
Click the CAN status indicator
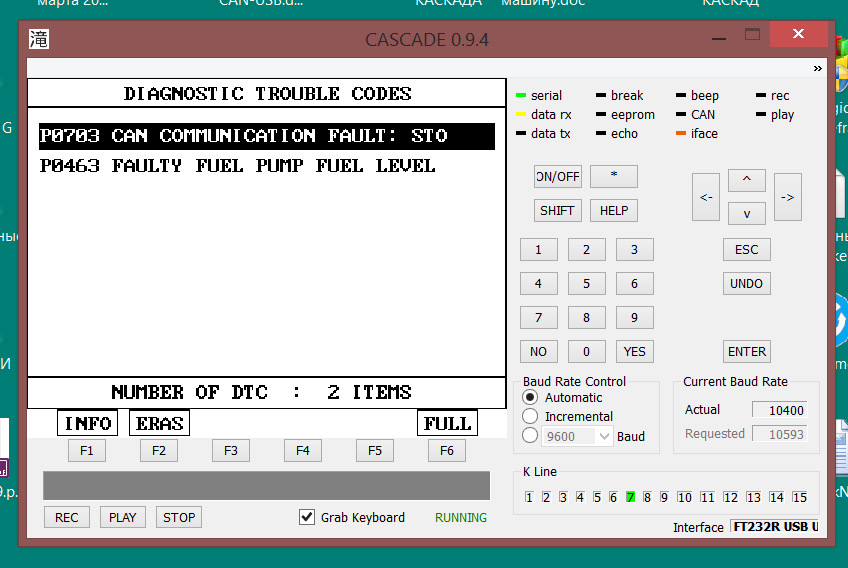click(681, 114)
